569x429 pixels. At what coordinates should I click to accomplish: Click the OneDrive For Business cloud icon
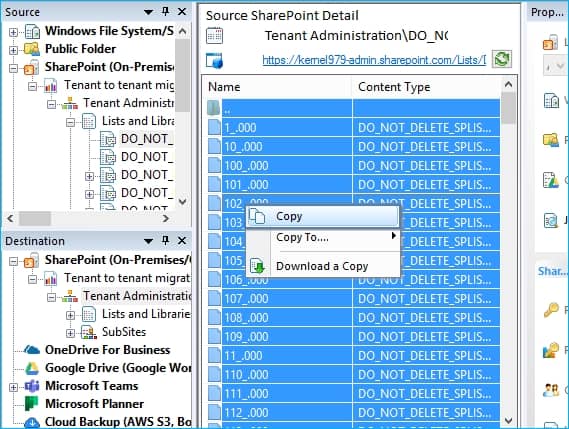coord(32,350)
